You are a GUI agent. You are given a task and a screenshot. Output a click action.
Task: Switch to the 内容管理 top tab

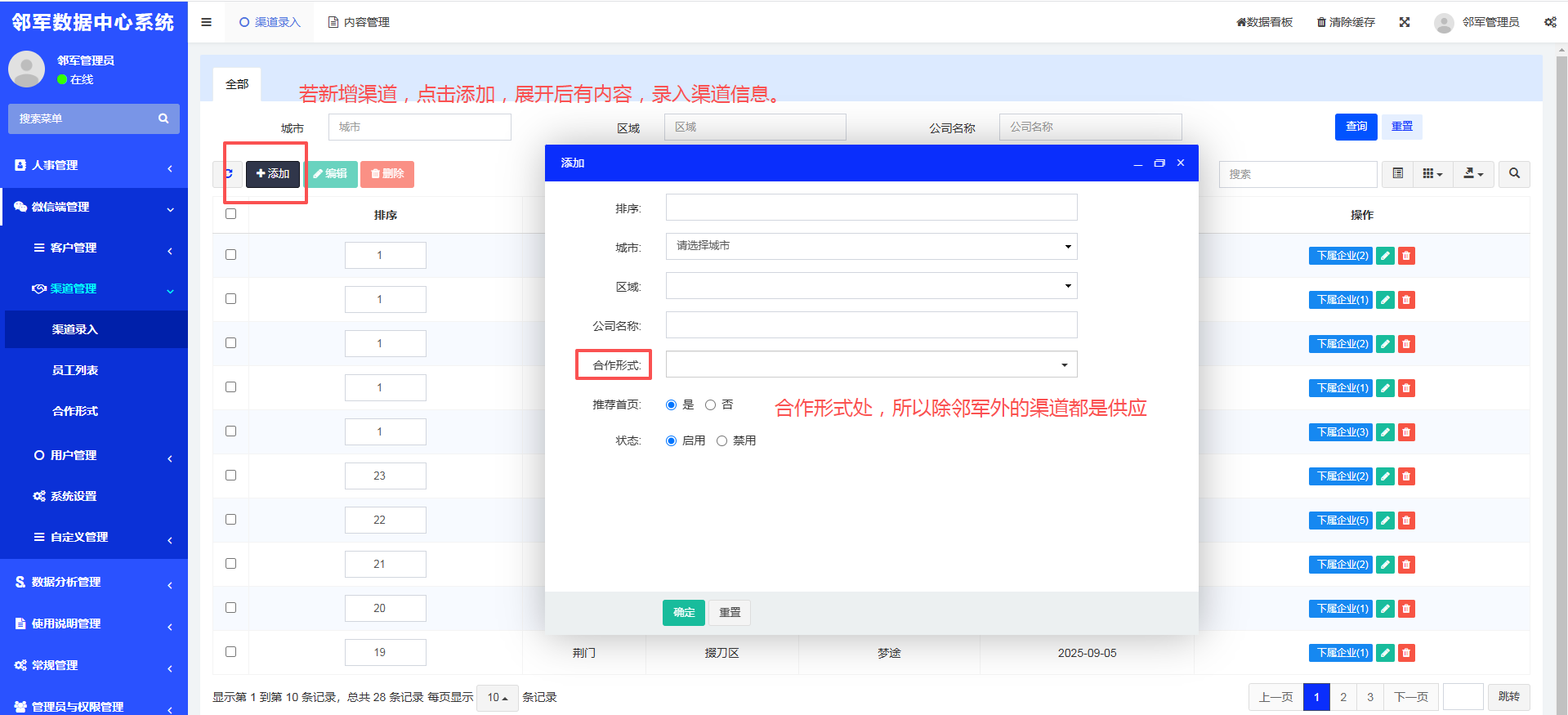[x=359, y=22]
